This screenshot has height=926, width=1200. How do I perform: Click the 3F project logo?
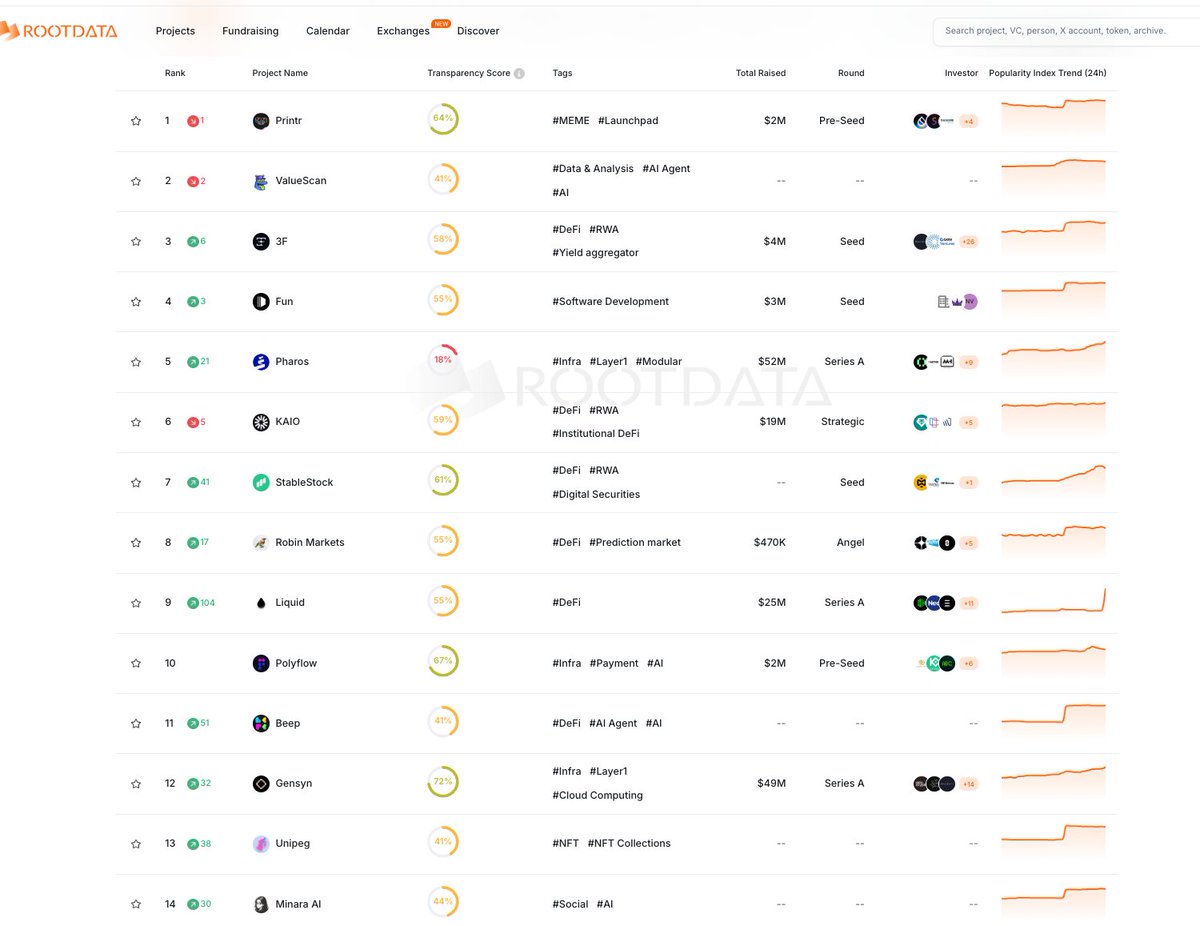click(x=261, y=241)
